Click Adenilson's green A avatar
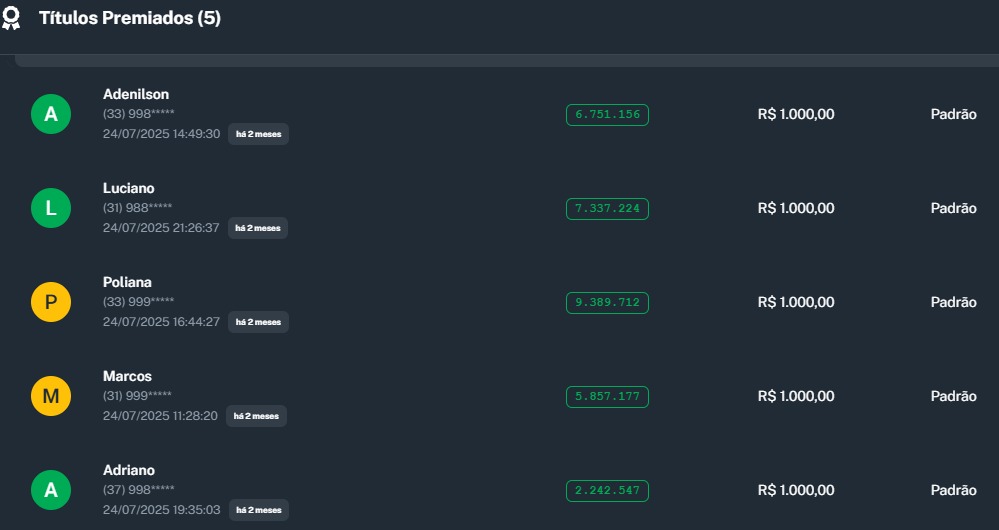 (51, 115)
